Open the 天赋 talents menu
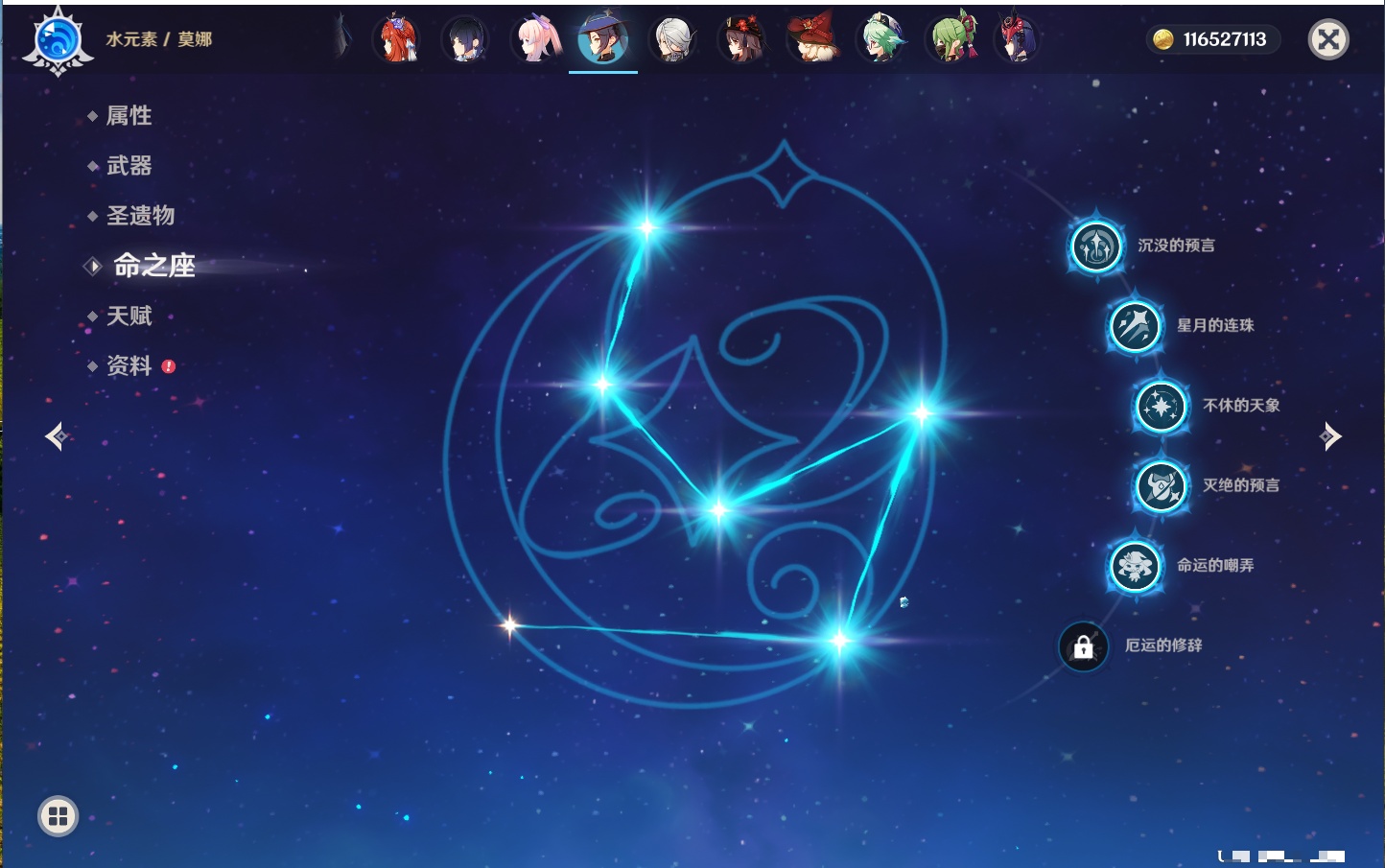Viewport: 1385px width, 868px height. pos(129,316)
